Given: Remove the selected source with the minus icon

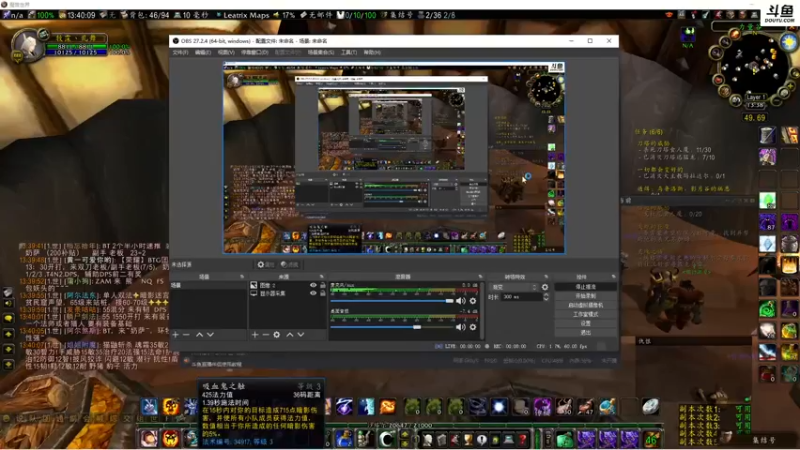Looking at the screenshot, I should click(x=265, y=335).
